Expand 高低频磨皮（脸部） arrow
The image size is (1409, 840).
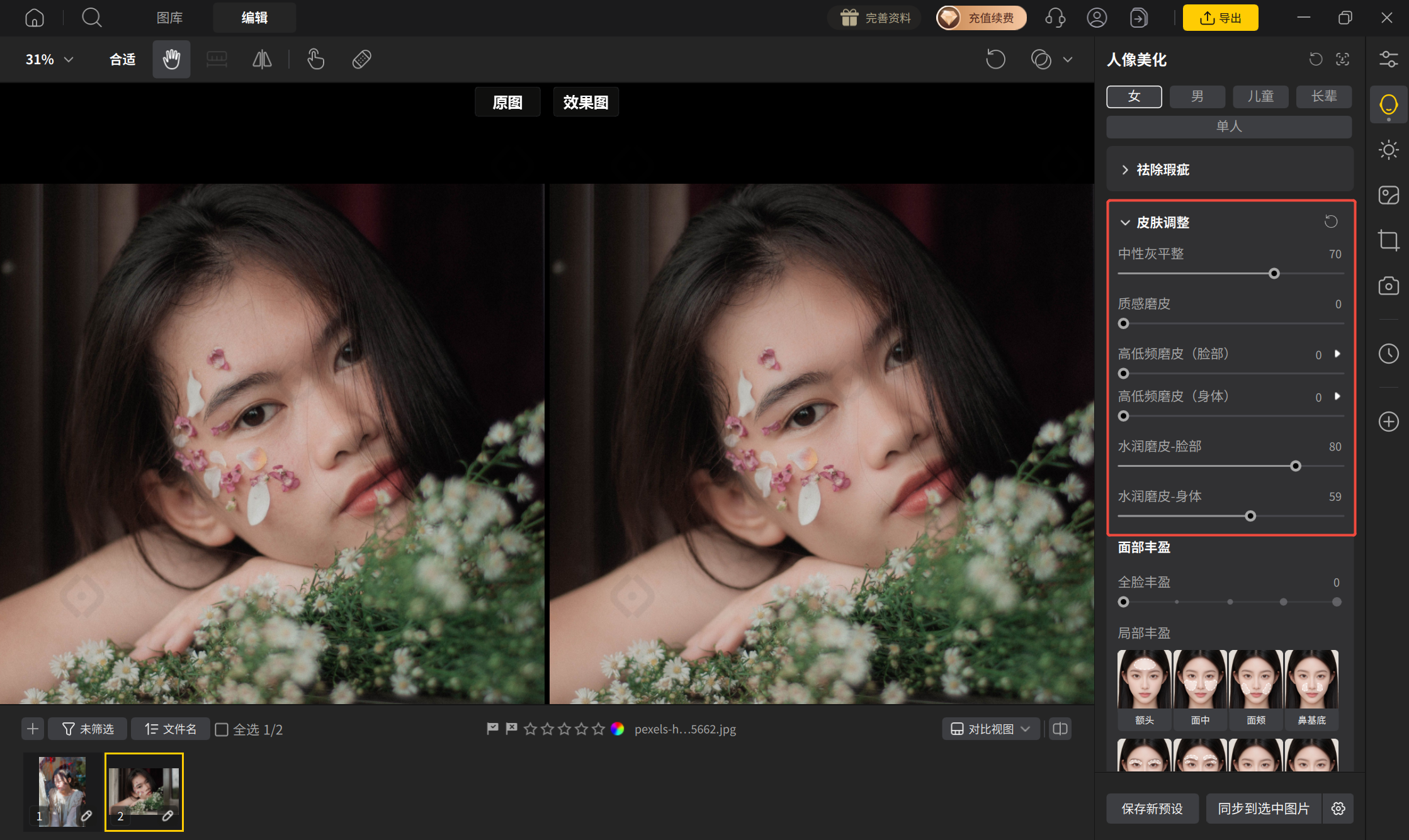[x=1338, y=354]
